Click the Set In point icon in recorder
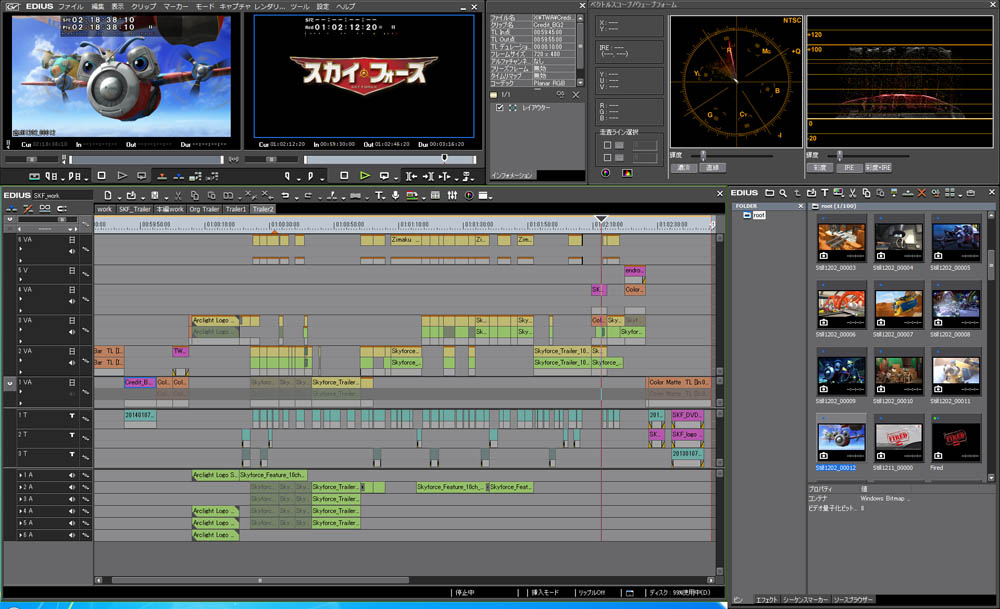The width and height of the screenshot is (1000, 609). (288, 175)
